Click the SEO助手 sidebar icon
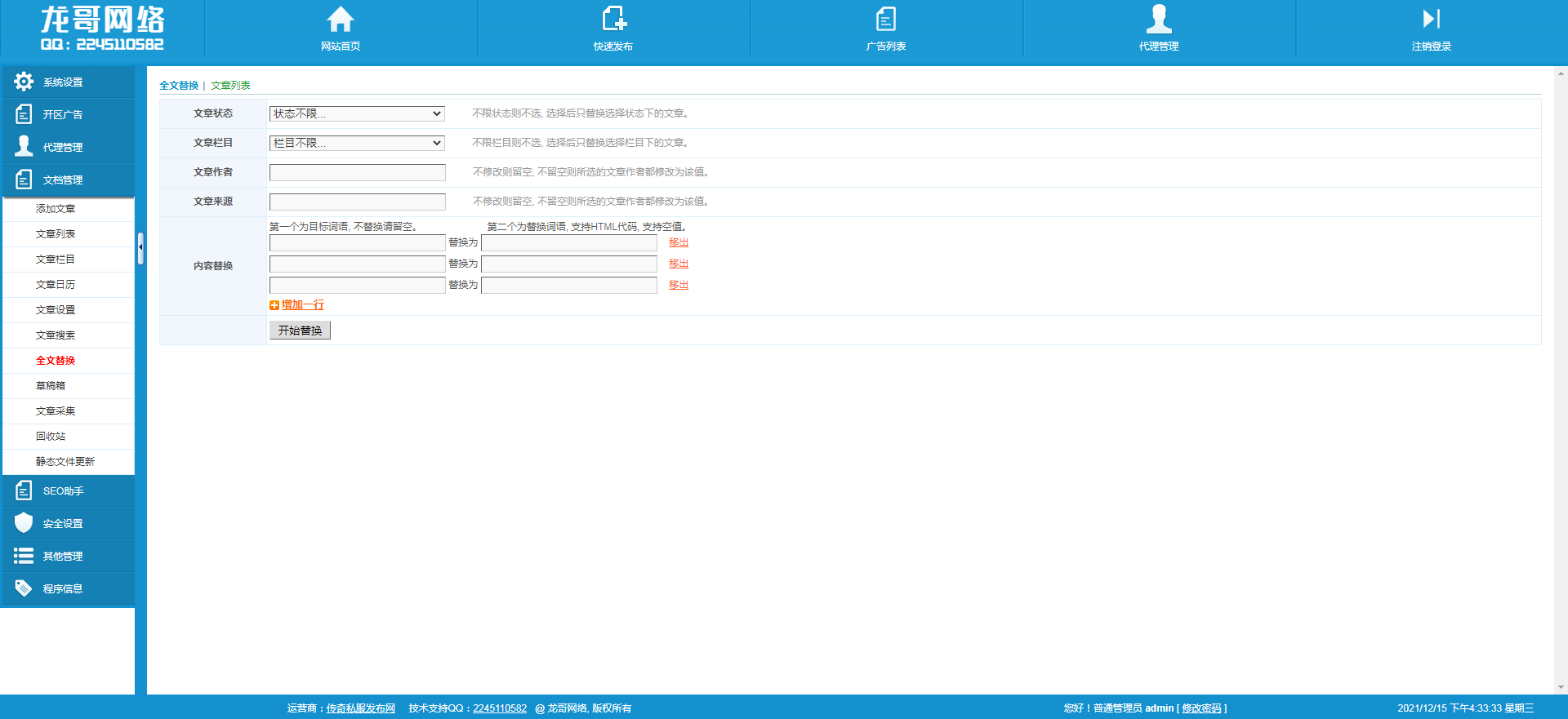 [x=24, y=490]
